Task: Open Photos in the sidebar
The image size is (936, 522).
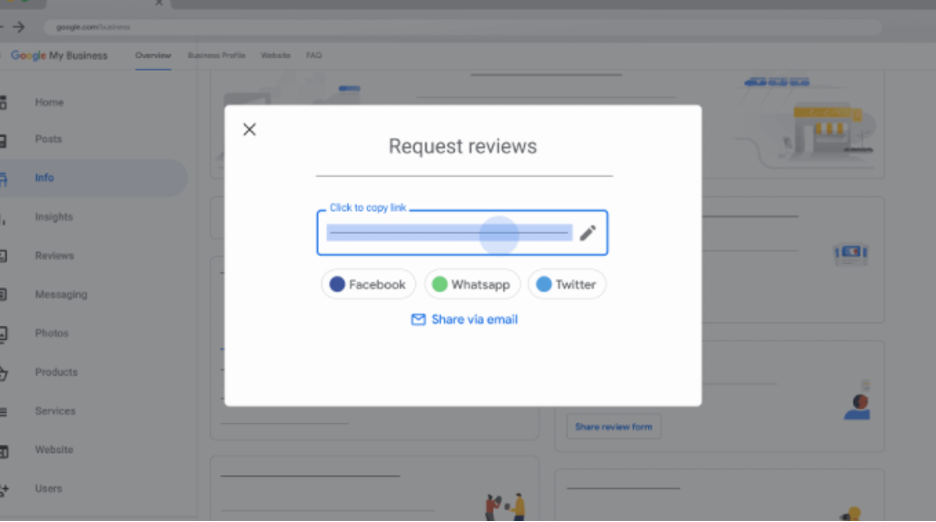Action: pos(52,333)
